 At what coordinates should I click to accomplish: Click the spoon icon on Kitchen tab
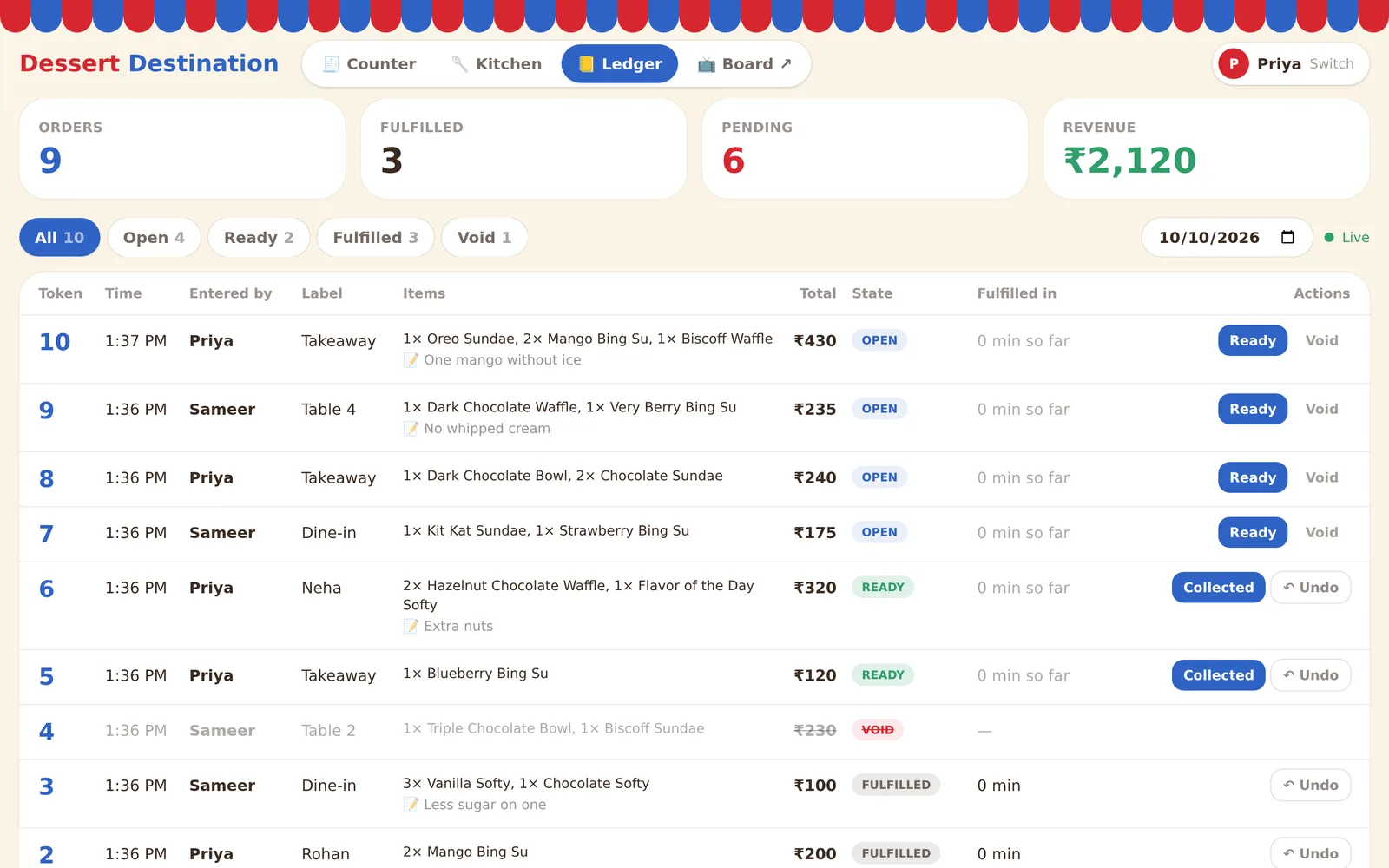(x=460, y=64)
